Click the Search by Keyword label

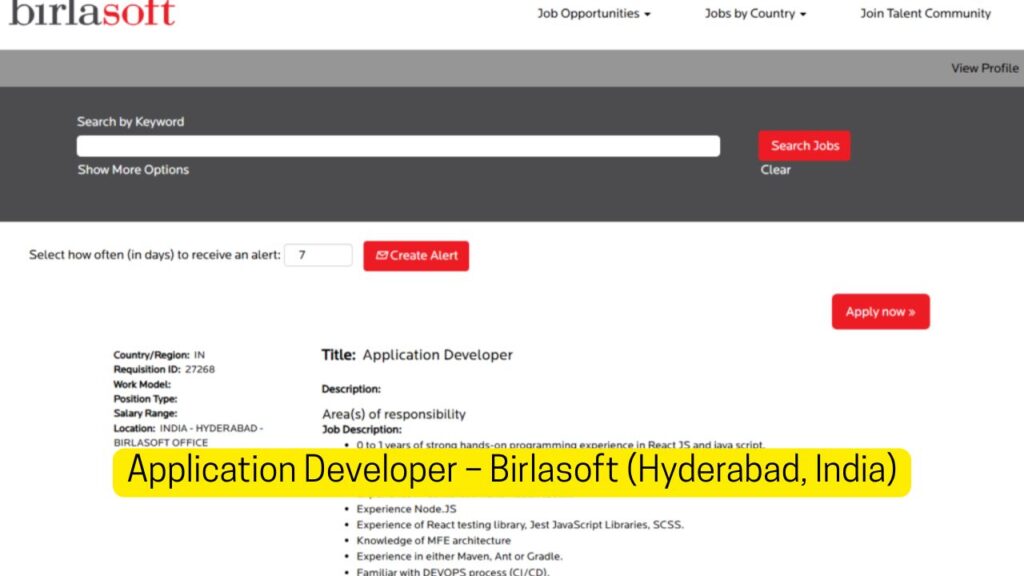(131, 122)
